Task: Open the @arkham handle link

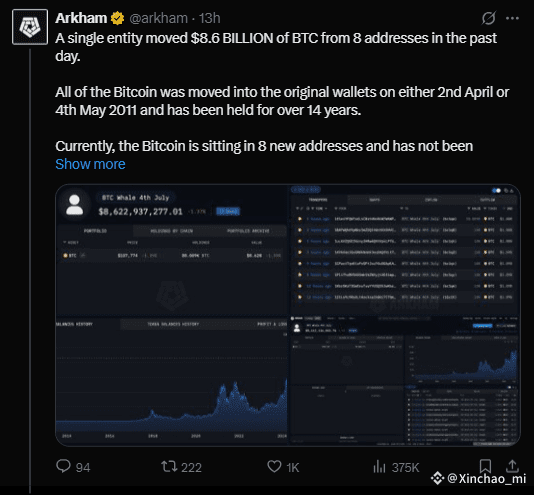Action: point(158,18)
